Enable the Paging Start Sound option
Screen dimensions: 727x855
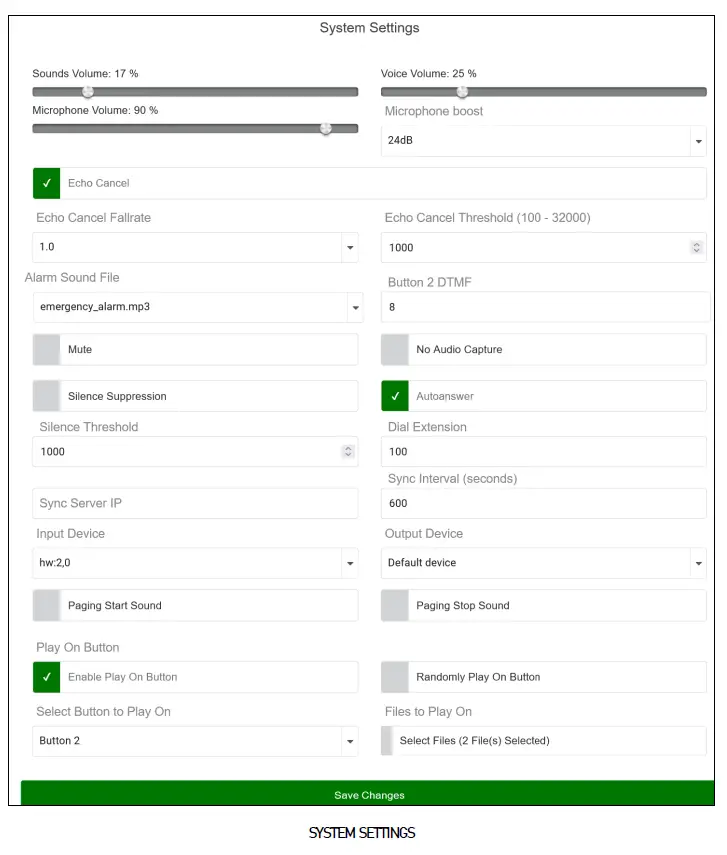point(46,605)
